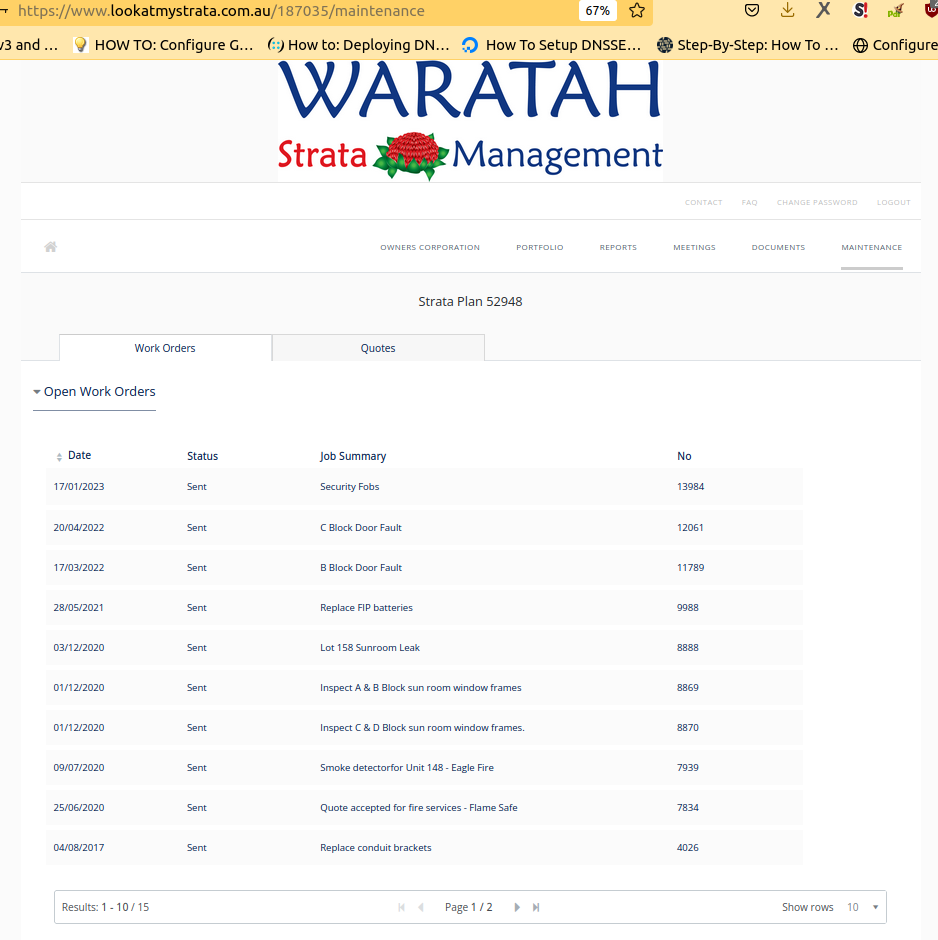Click work order number 4026
The width and height of the screenshot is (938, 940).
point(687,848)
